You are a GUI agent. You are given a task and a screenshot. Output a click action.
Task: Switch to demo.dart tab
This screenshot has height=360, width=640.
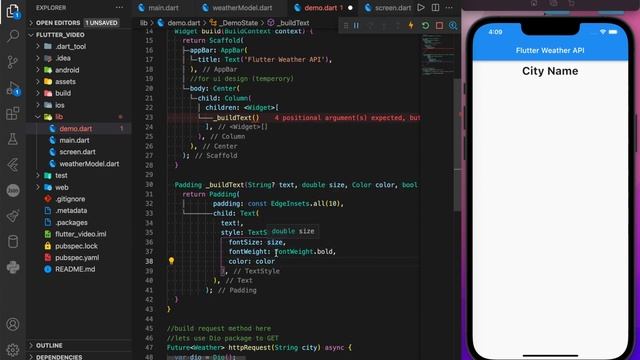(321, 8)
